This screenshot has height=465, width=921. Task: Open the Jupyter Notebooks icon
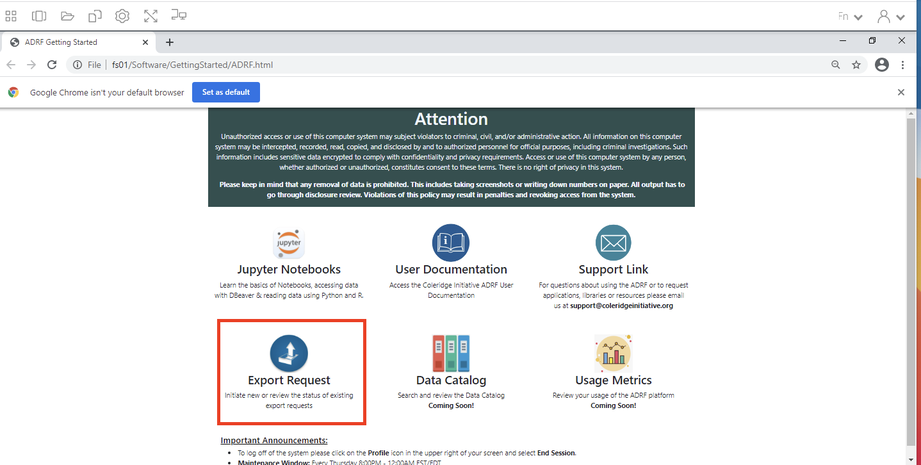click(x=289, y=243)
